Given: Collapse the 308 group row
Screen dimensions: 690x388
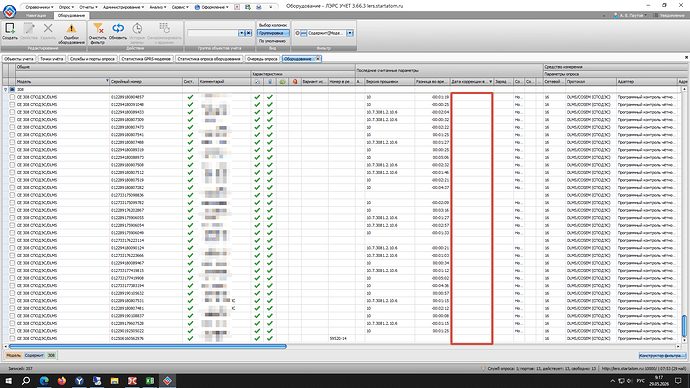Looking at the screenshot, I should coord(6,89).
